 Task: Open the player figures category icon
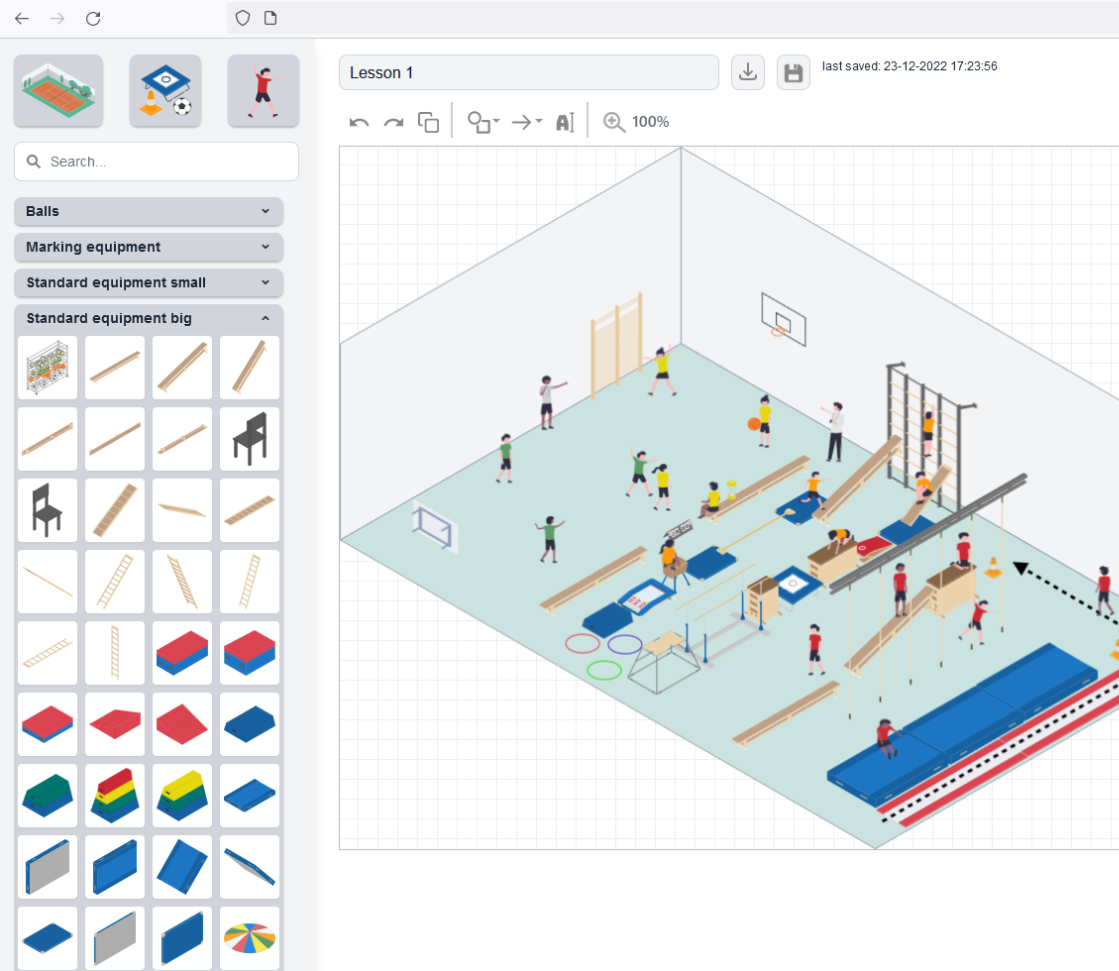[263, 91]
